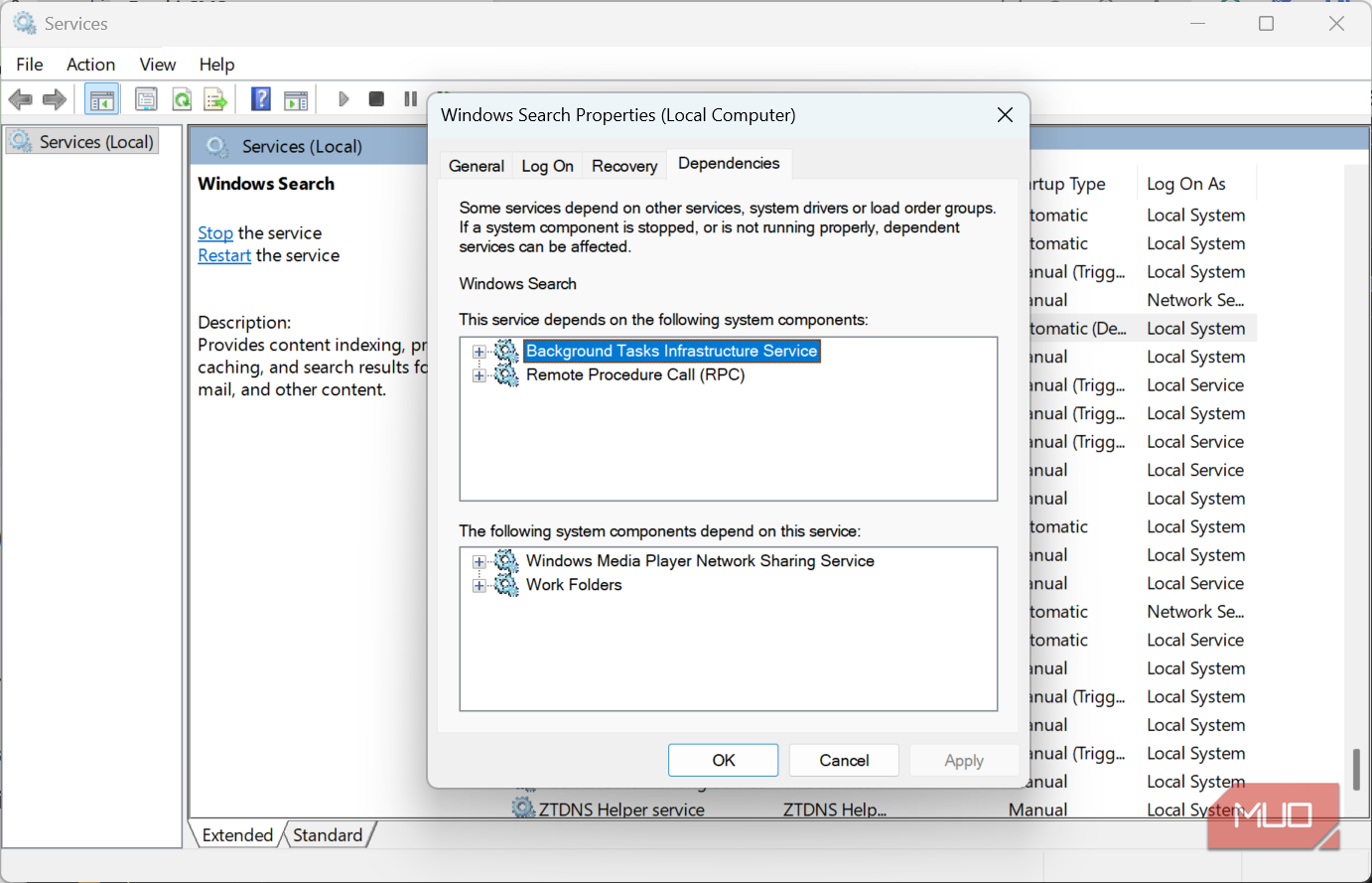The image size is (1372, 883).
Task: Click OK in the Windows Search Properties dialog
Action: coord(723,760)
